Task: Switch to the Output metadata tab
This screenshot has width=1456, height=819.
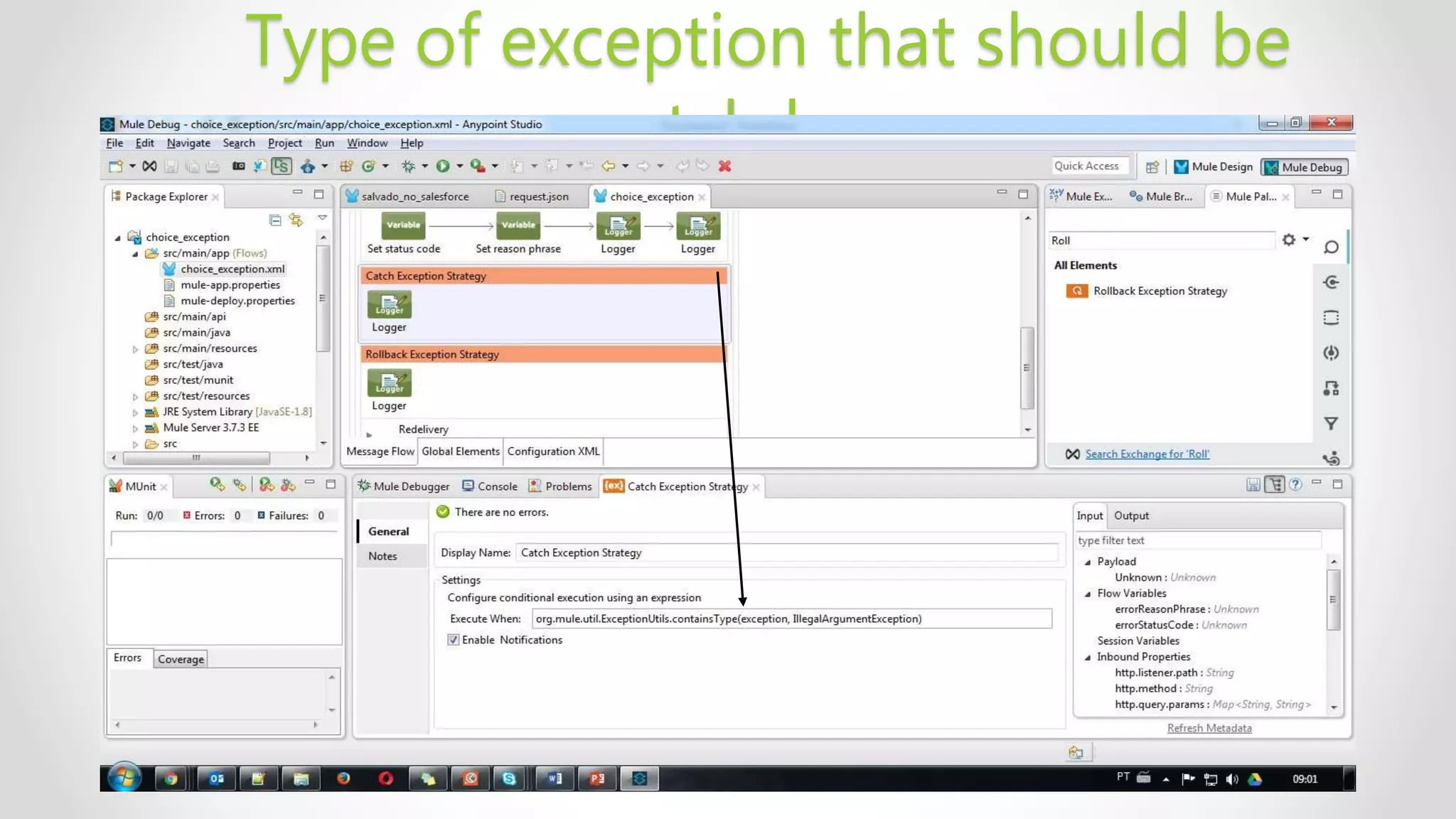Action: point(1131,515)
